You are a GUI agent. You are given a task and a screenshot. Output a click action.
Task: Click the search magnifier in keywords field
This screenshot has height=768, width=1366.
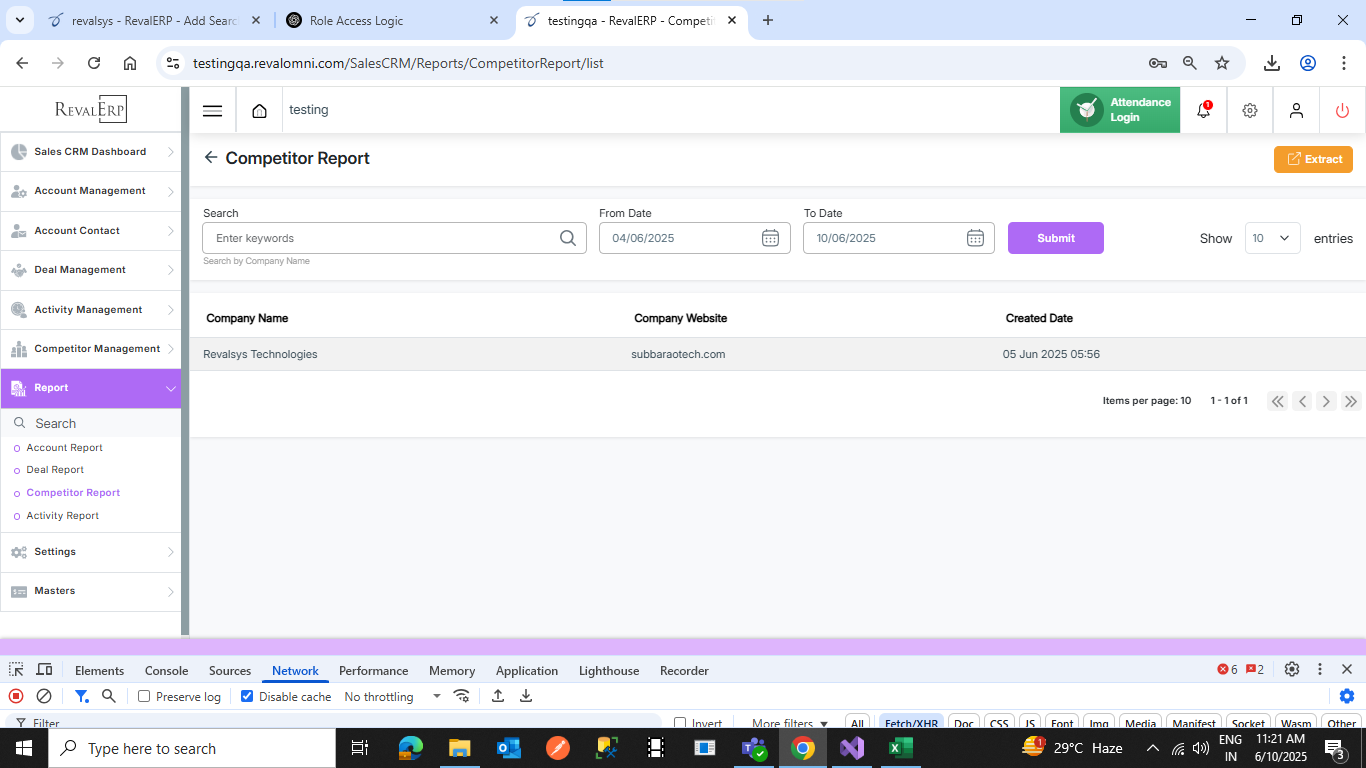pos(567,238)
